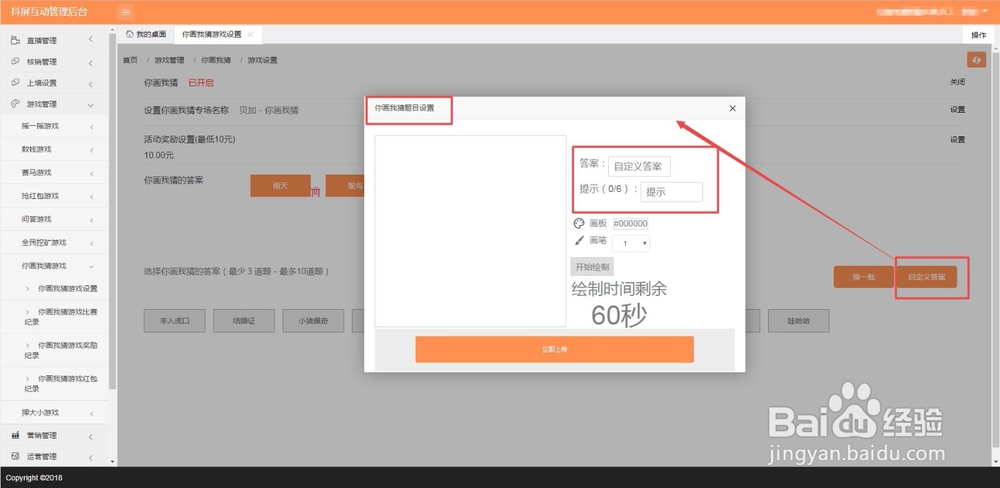Click 设置 link for 专场名称 row

957,110
